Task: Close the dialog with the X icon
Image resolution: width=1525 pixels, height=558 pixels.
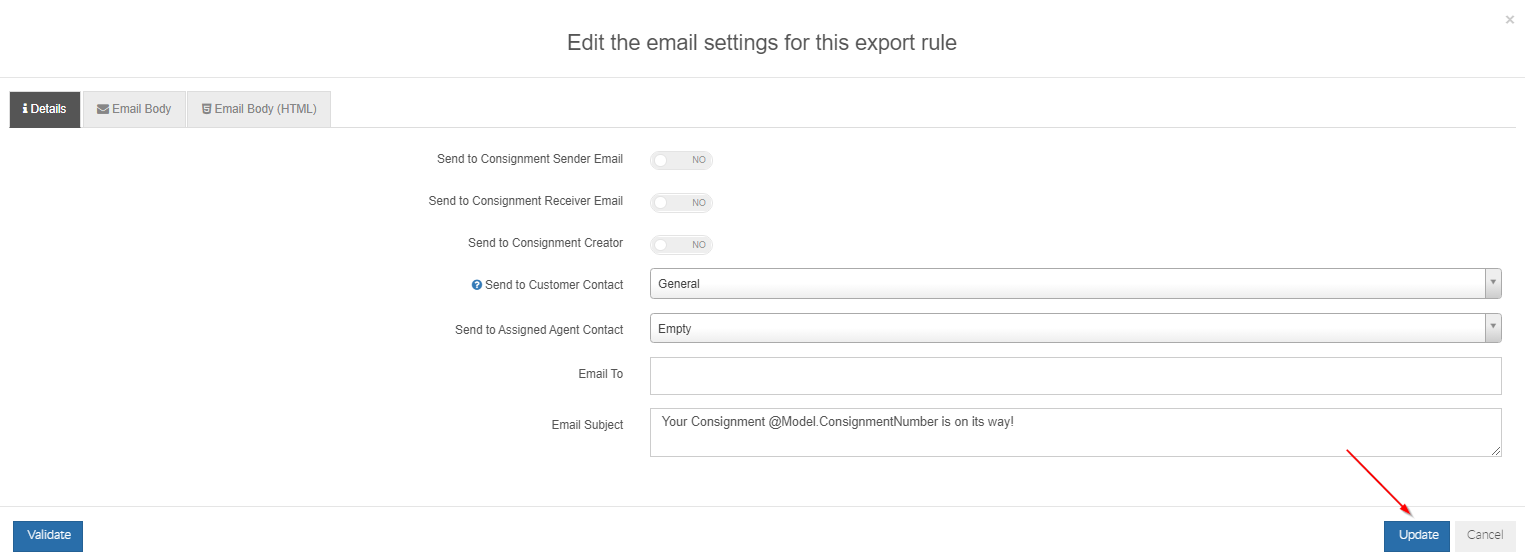Action: click(1510, 19)
